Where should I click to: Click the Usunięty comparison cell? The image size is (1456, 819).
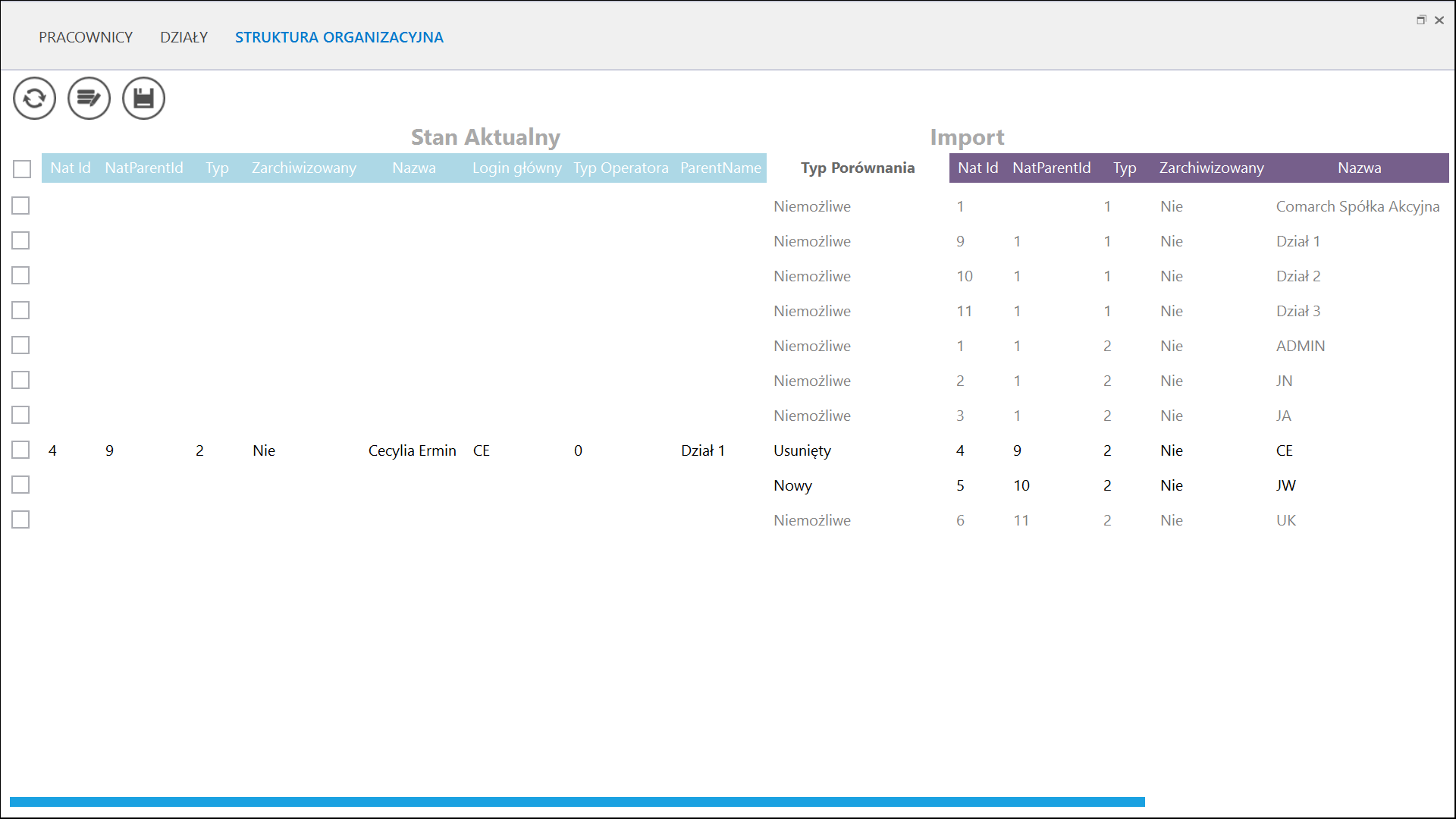click(x=802, y=450)
